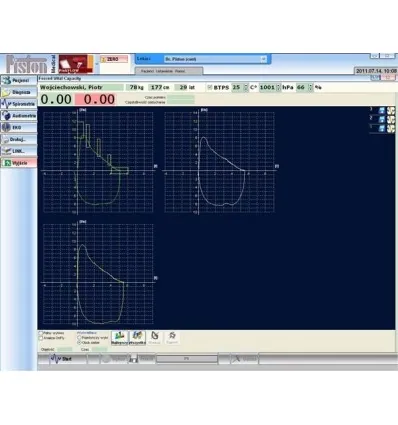Click the greyed bottom bar button right of progress
398x425 pixels.
[245, 359]
